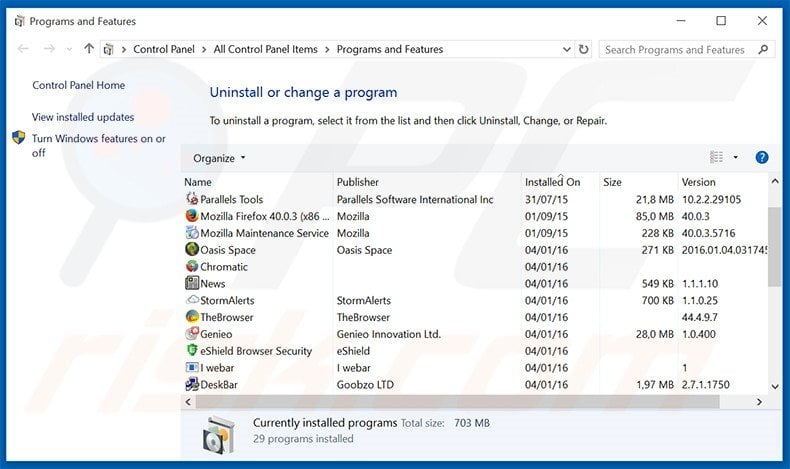Open Control Panel Home link
The height and width of the screenshot is (469, 790).
click(x=79, y=85)
